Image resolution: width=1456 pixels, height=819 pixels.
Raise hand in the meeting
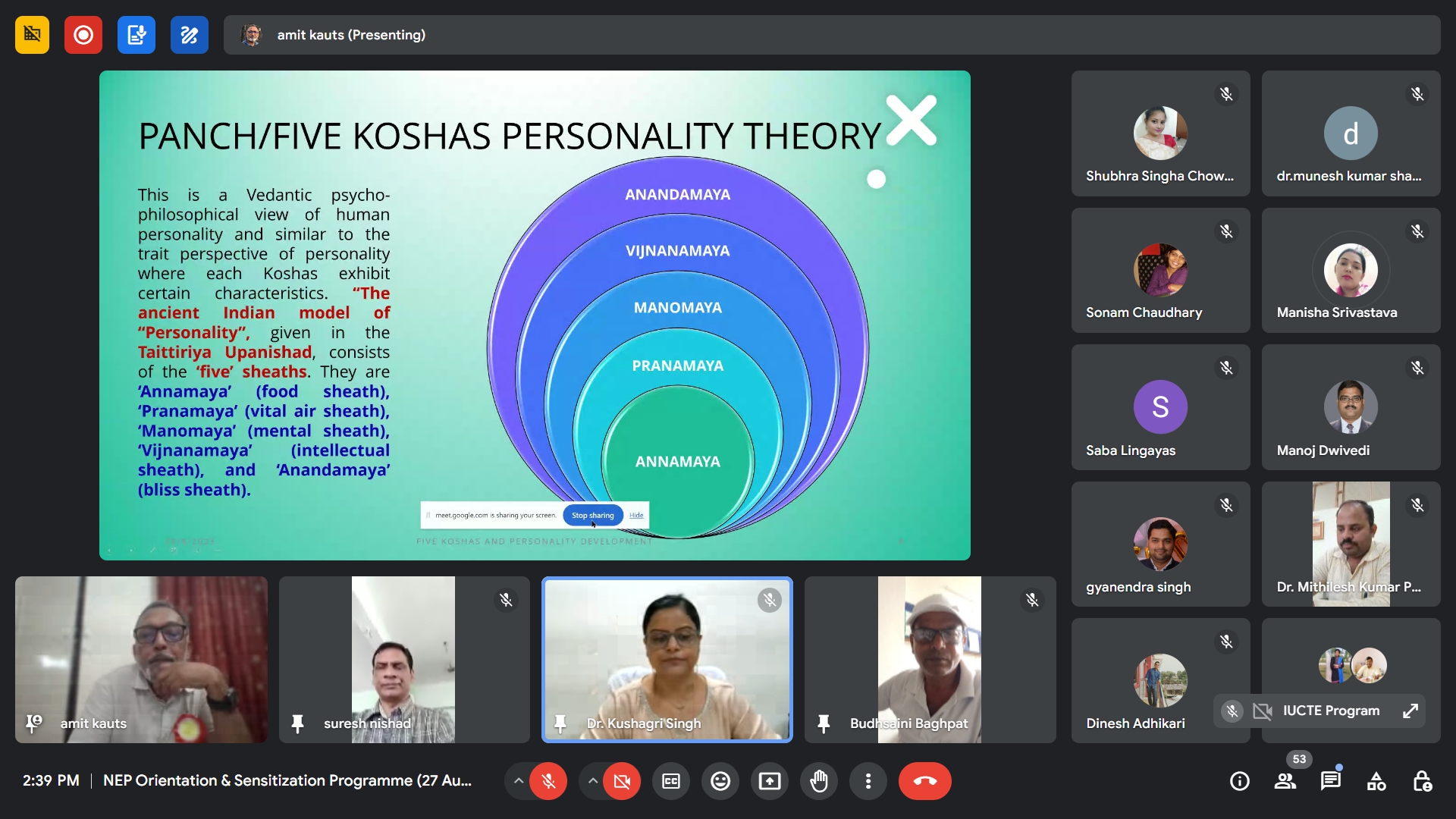[x=819, y=781]
